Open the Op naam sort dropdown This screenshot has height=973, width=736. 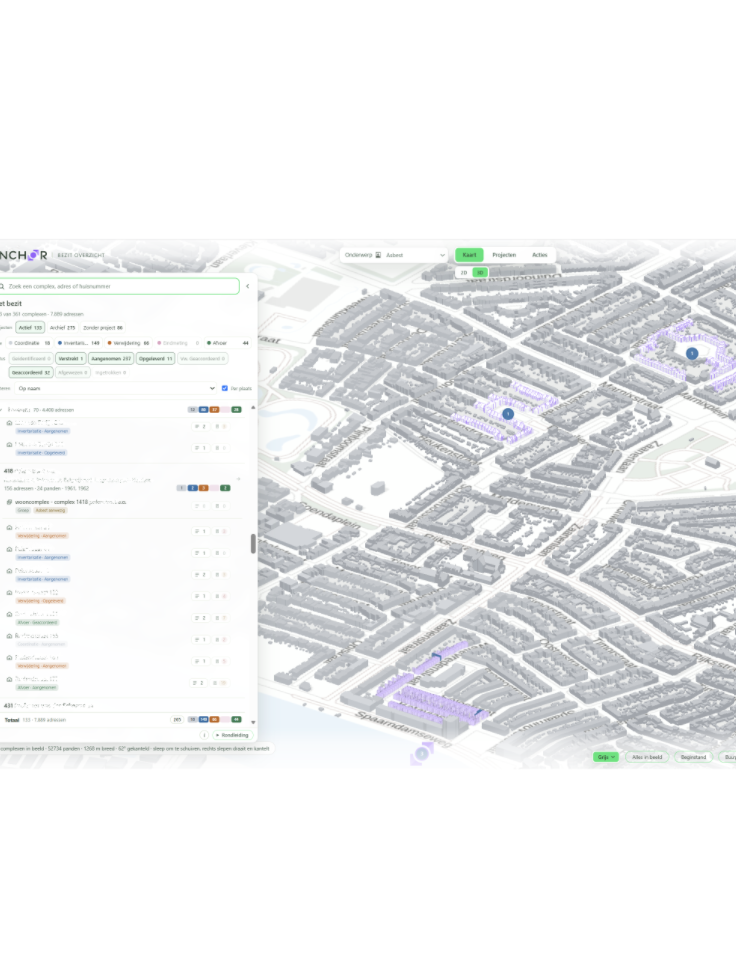point(116,388)
